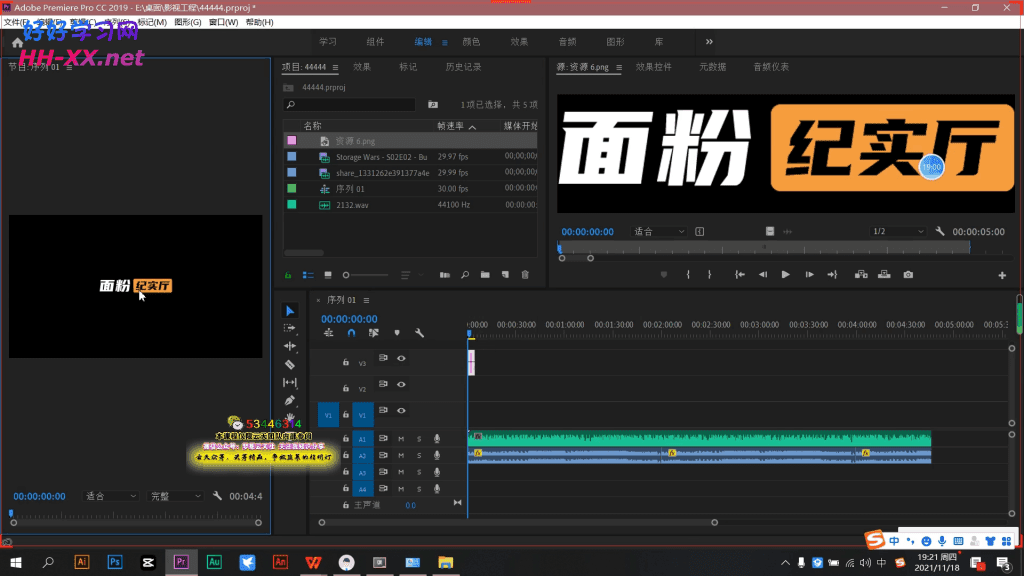Open source 资源 6.png panel menu
Viewport: 1024px width, 576px height.
[619, 67]
